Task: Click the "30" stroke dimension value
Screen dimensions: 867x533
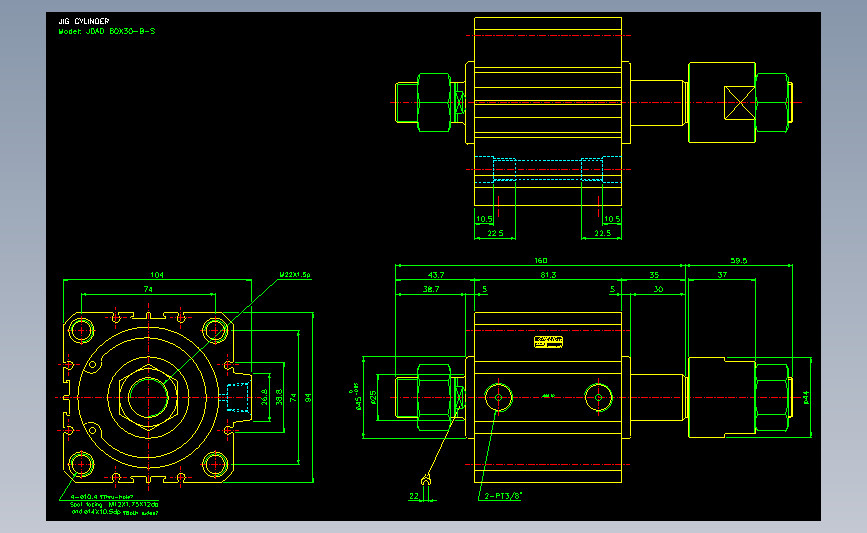Action: [x=658, y=289]
